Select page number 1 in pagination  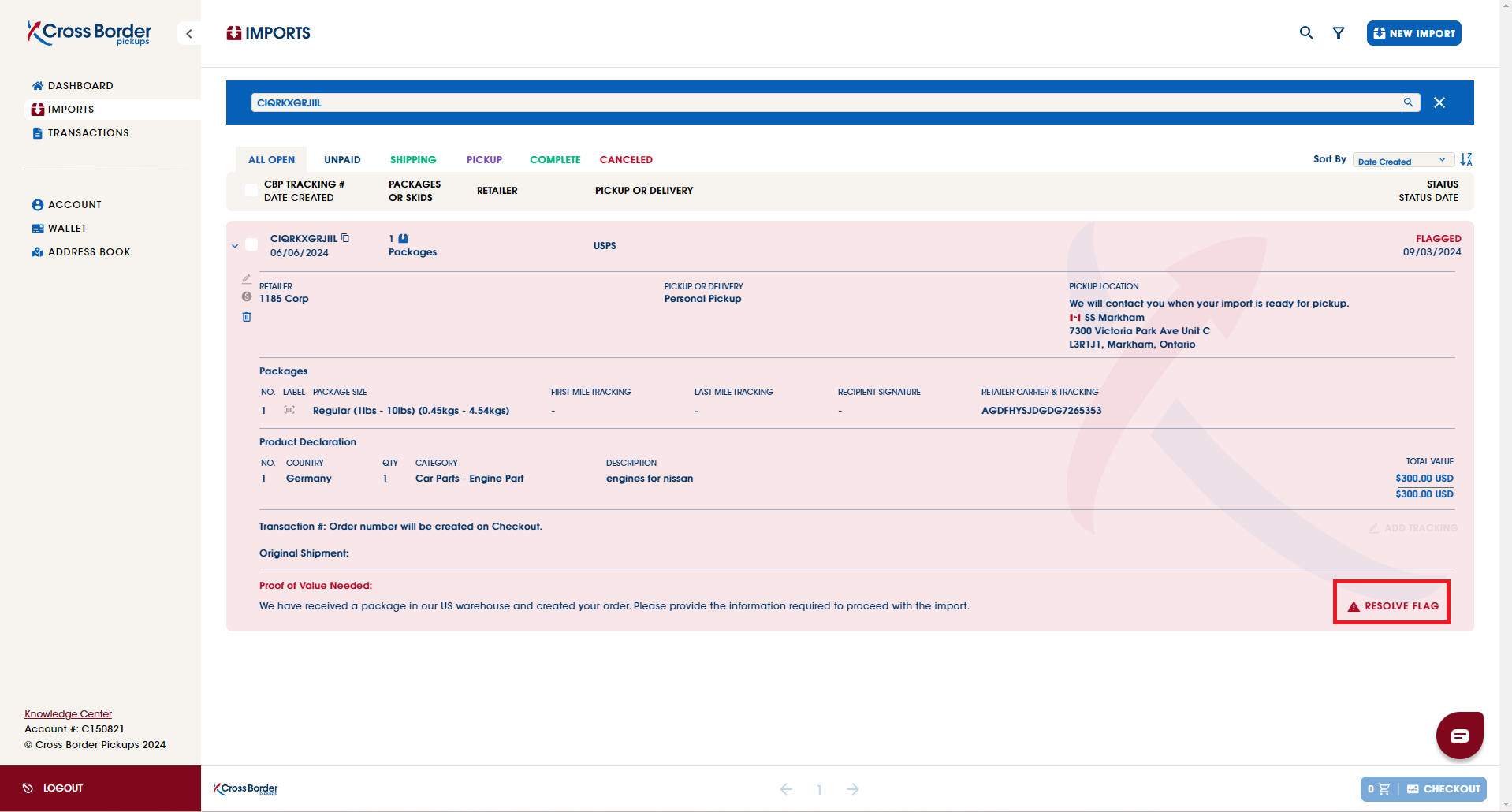coord(820,790)
